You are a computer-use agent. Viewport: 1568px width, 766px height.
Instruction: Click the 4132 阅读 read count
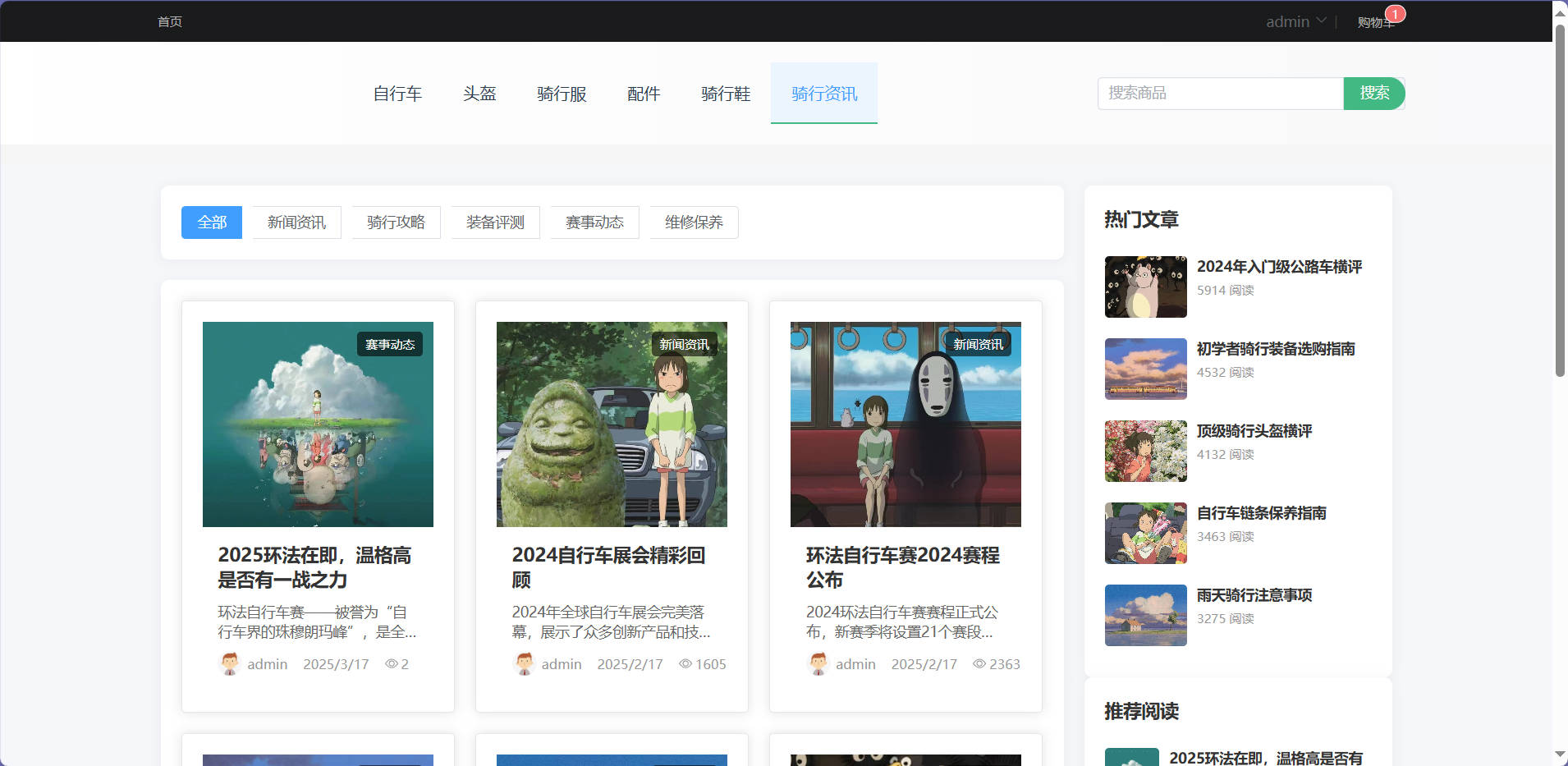pyautogui.click(x=1225, y=454)
